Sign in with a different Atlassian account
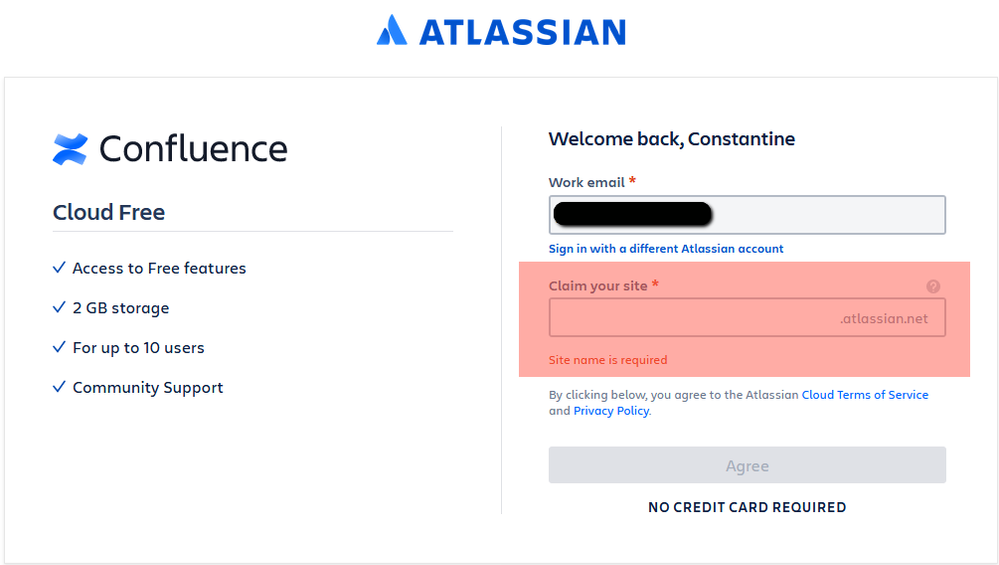 [x=666, y=249]
